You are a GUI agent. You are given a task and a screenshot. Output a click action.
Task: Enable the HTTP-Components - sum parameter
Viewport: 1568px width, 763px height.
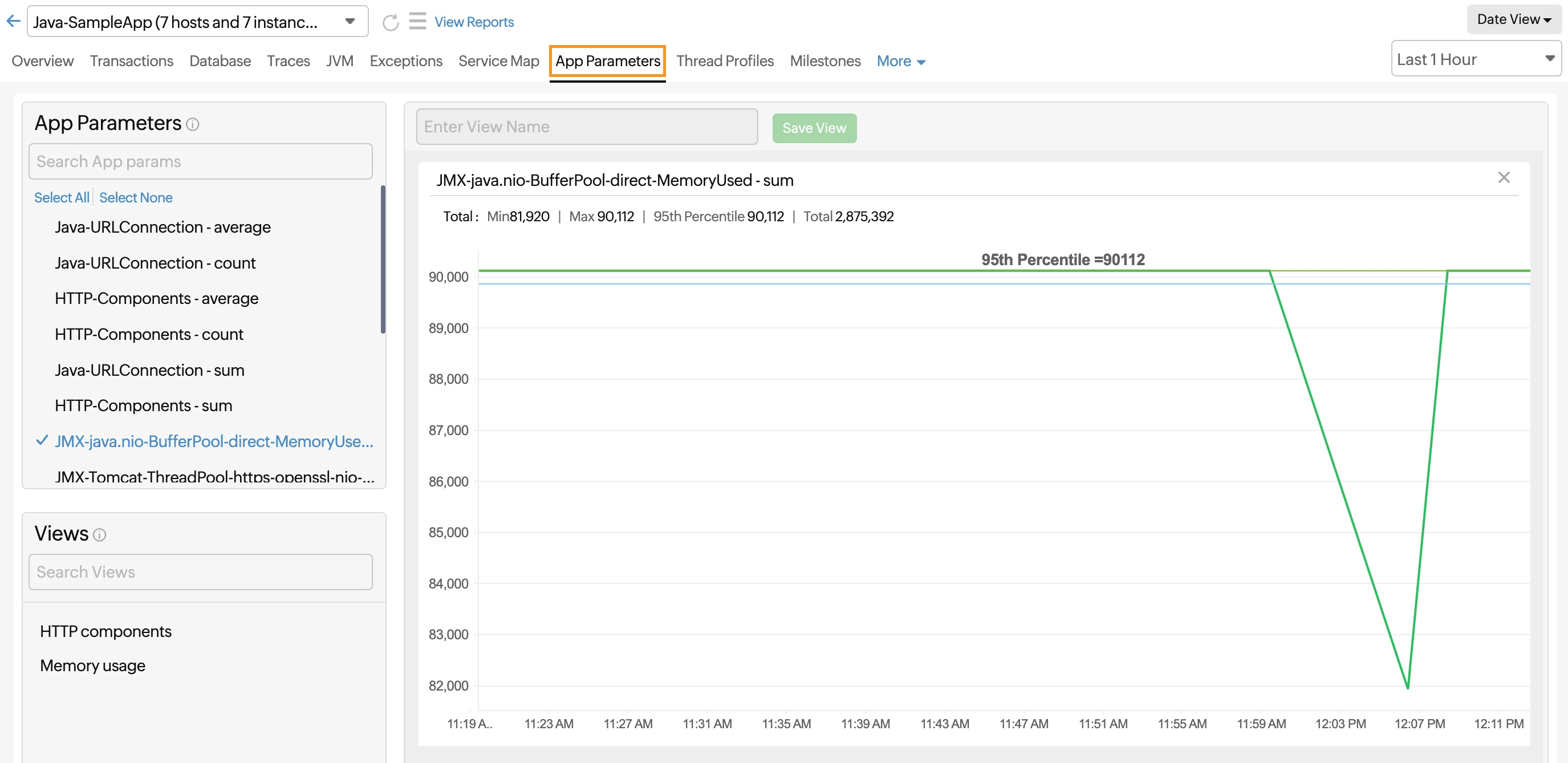(x=144, y=405)
